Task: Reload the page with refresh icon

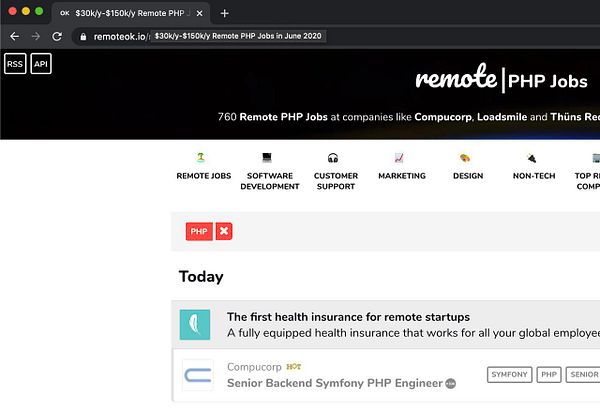Action: tap(57, 36)
